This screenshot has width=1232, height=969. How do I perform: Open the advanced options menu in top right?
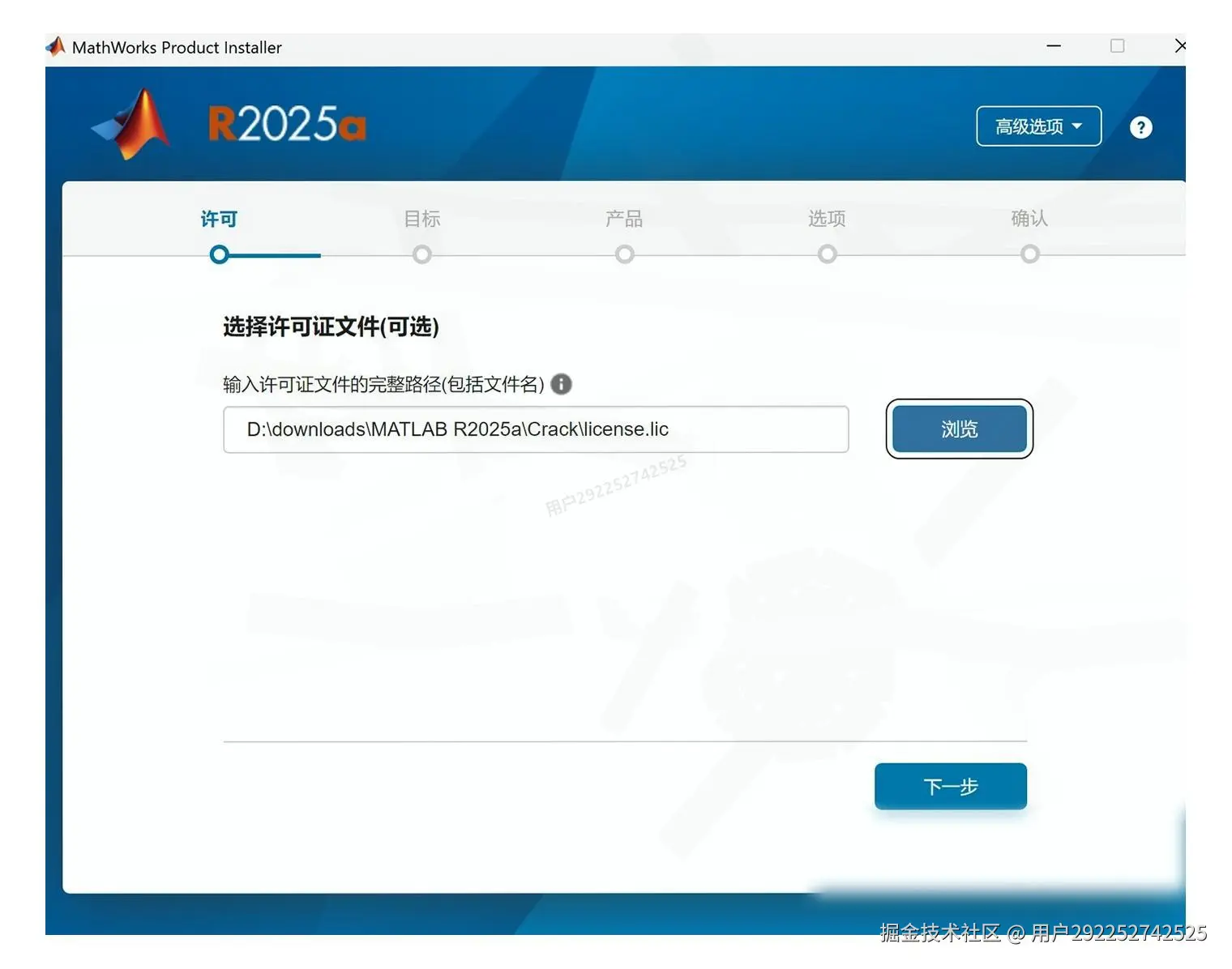pos(1038,126)
